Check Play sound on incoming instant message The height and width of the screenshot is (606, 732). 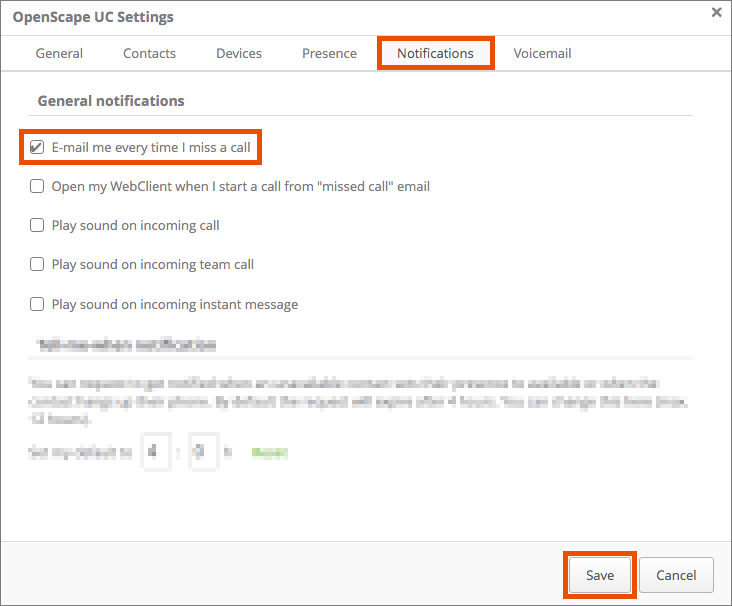coord(37,304)
